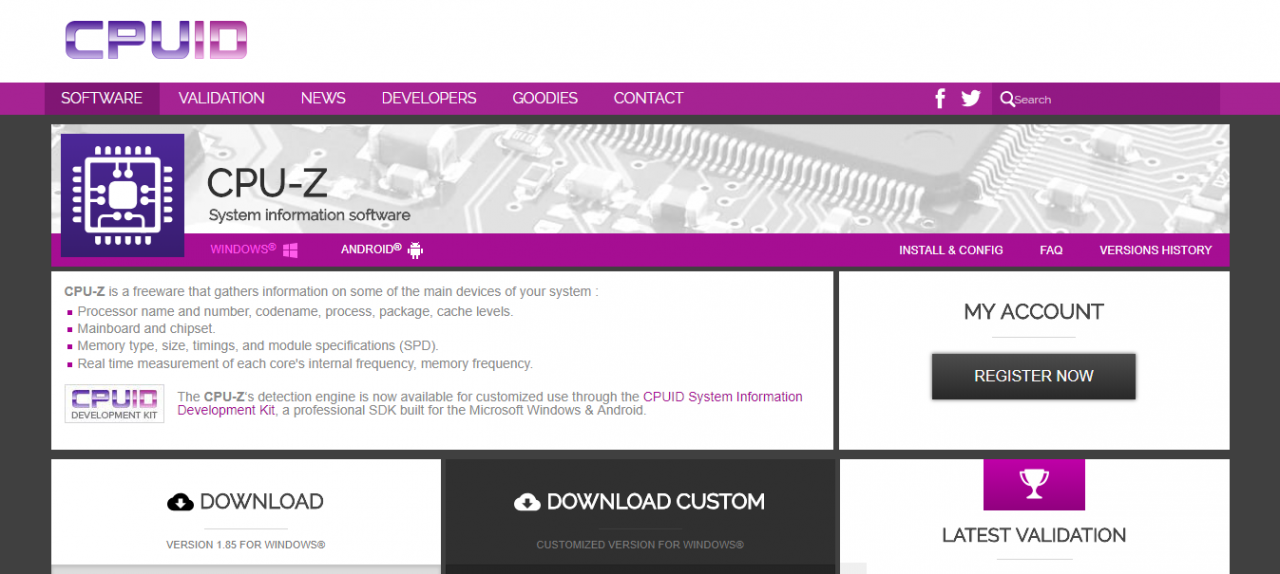Click the Register Now button

click(x=1034, y=376)
